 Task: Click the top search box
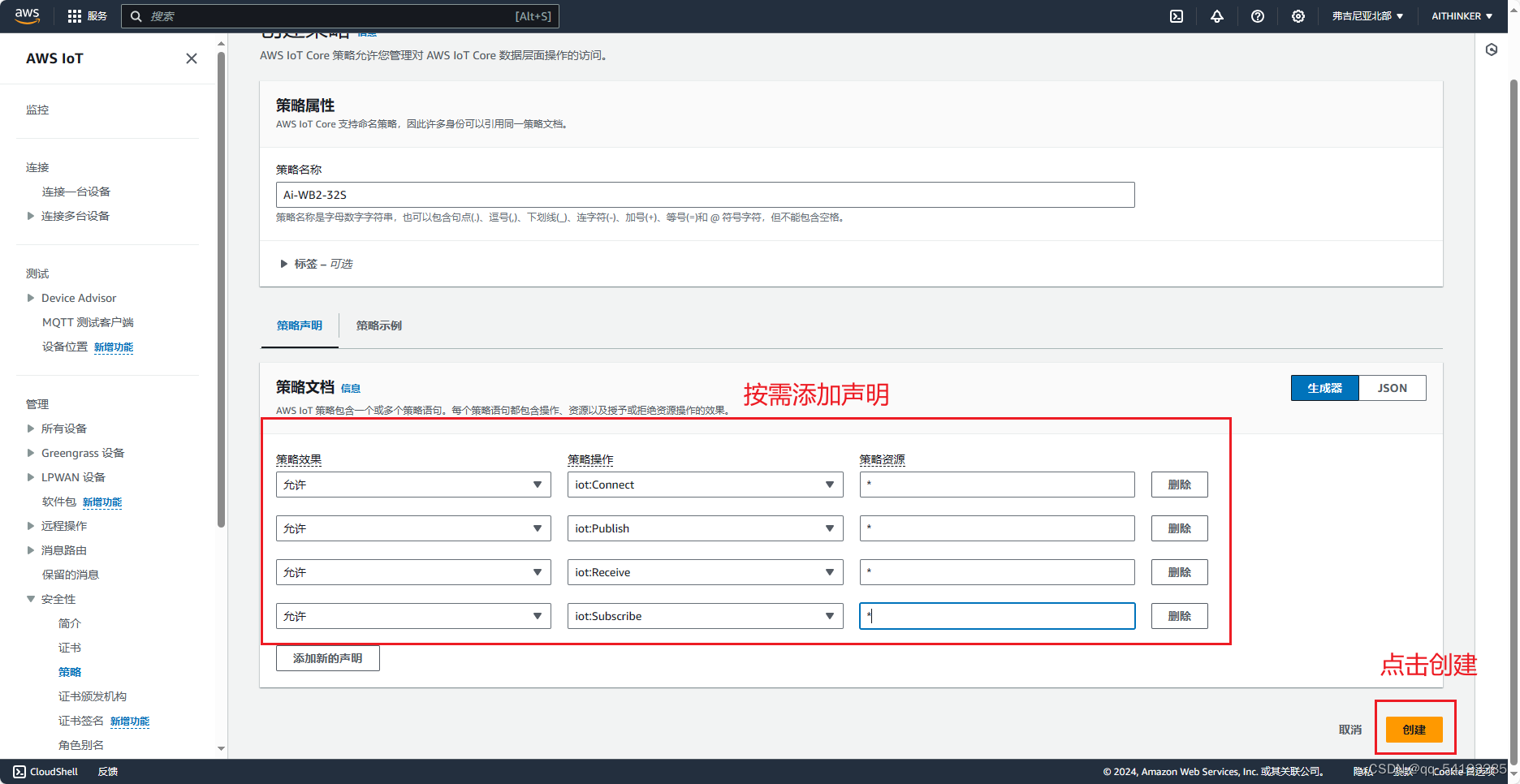click(x=340, y=16)
